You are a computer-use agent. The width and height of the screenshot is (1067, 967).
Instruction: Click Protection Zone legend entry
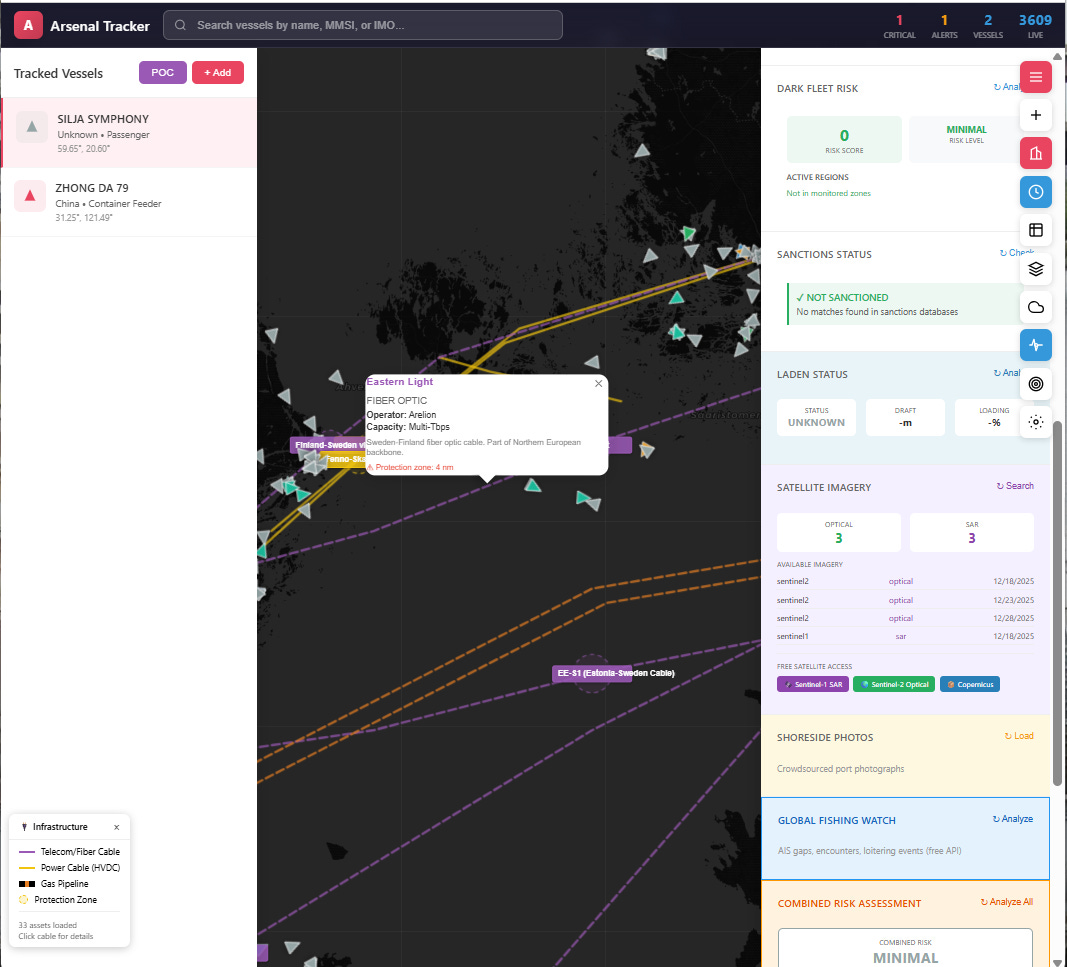(x=58, y=900)
